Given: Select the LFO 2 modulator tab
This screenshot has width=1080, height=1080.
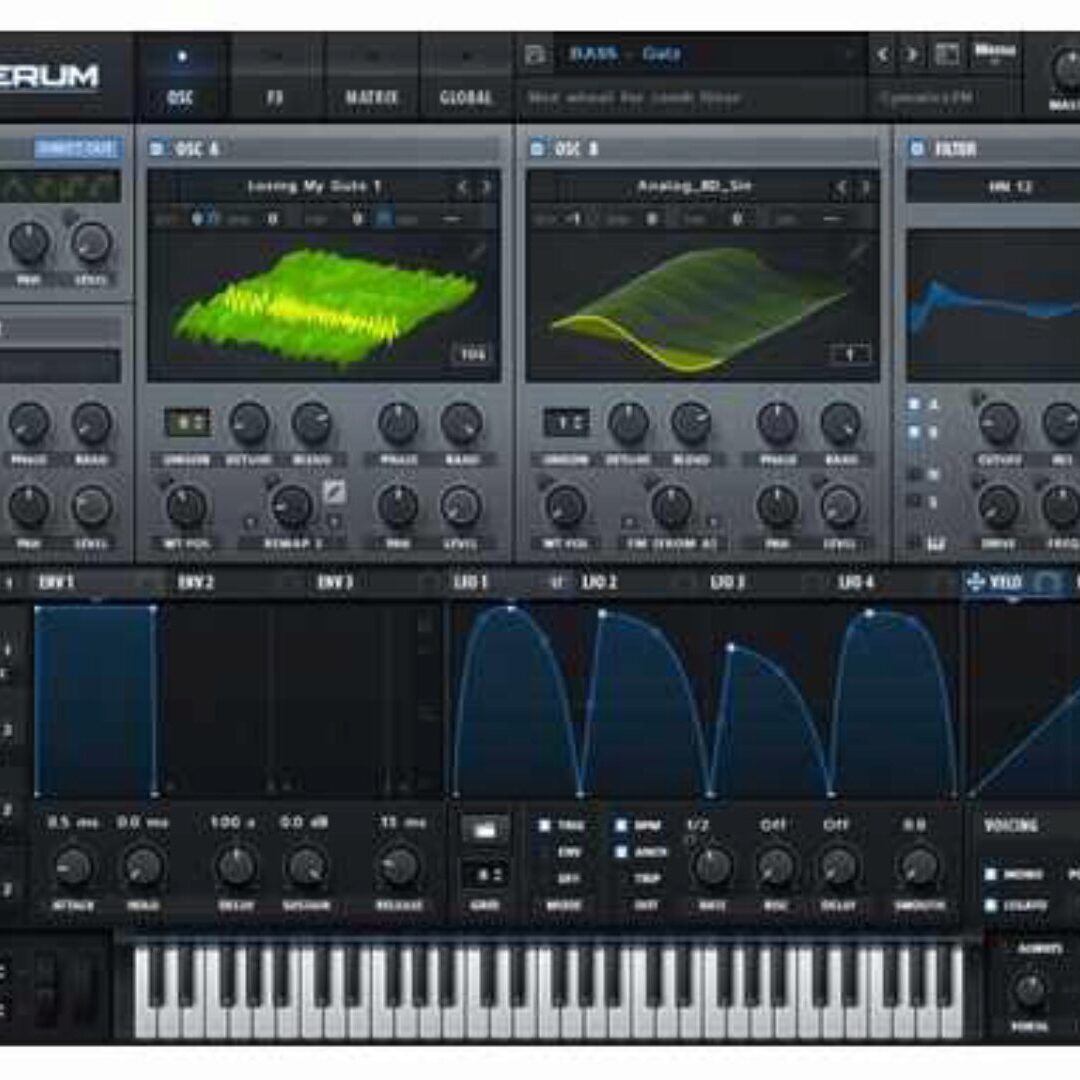Looking at the screenshot, I should pos(598,582).
